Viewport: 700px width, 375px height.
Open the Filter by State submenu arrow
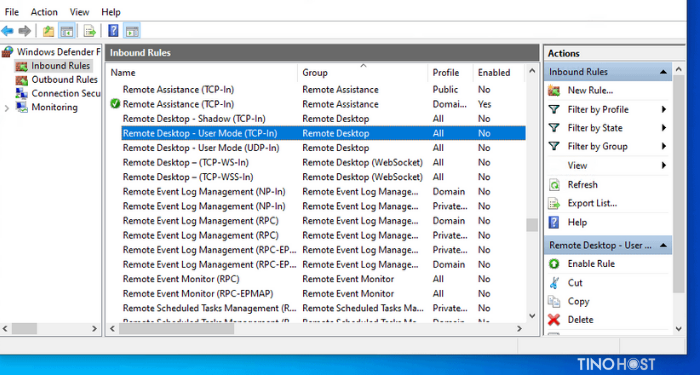(664, 128)
